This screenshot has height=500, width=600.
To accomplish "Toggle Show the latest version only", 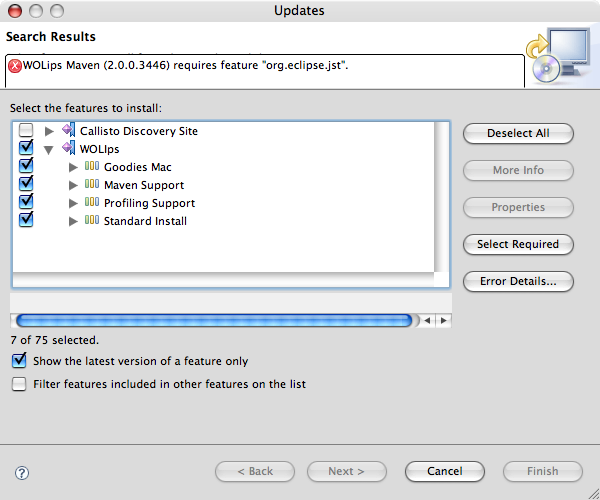I will [19, 360].
